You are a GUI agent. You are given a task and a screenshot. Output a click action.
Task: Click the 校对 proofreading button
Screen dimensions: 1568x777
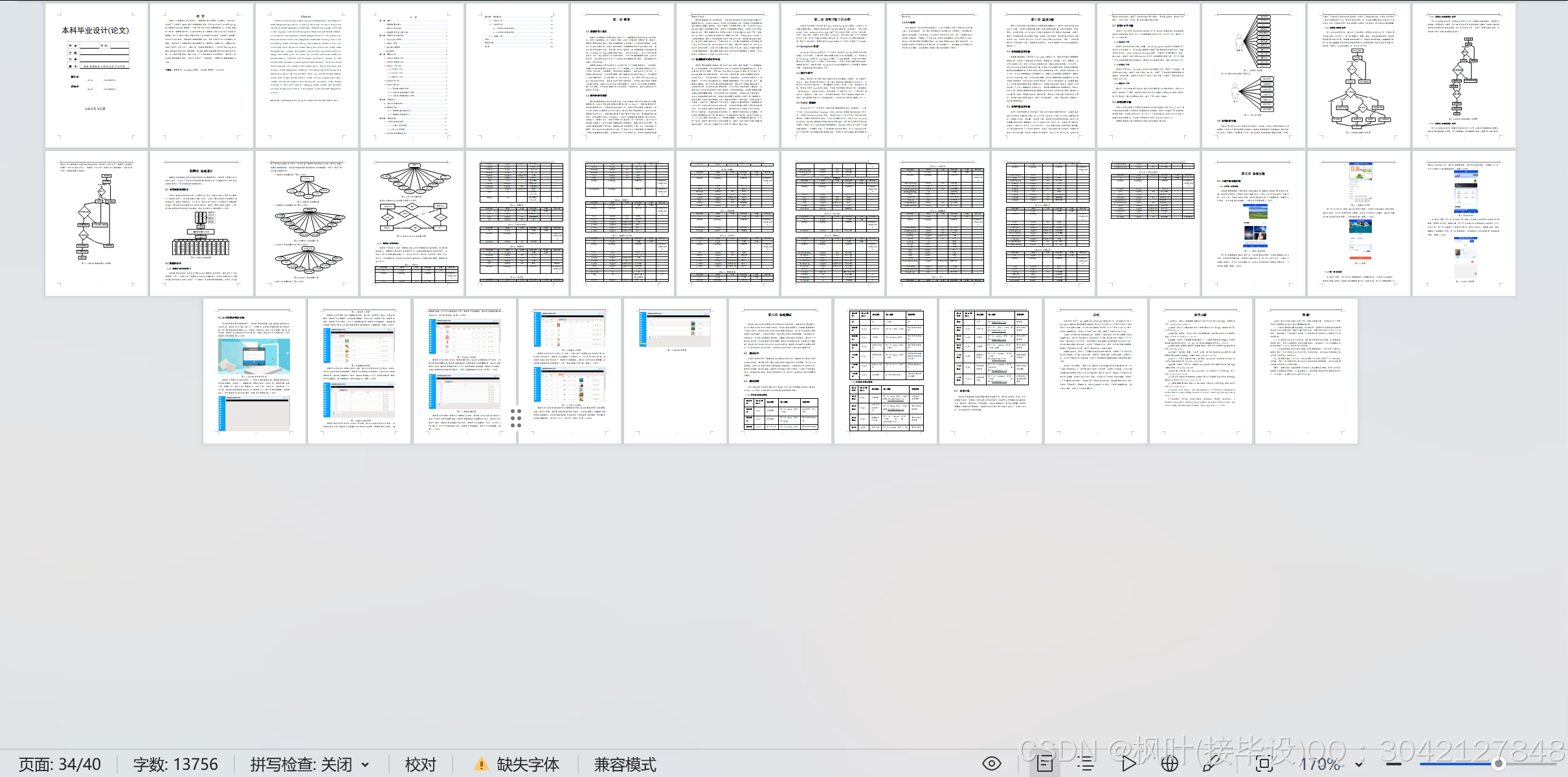tap(421, 765)
